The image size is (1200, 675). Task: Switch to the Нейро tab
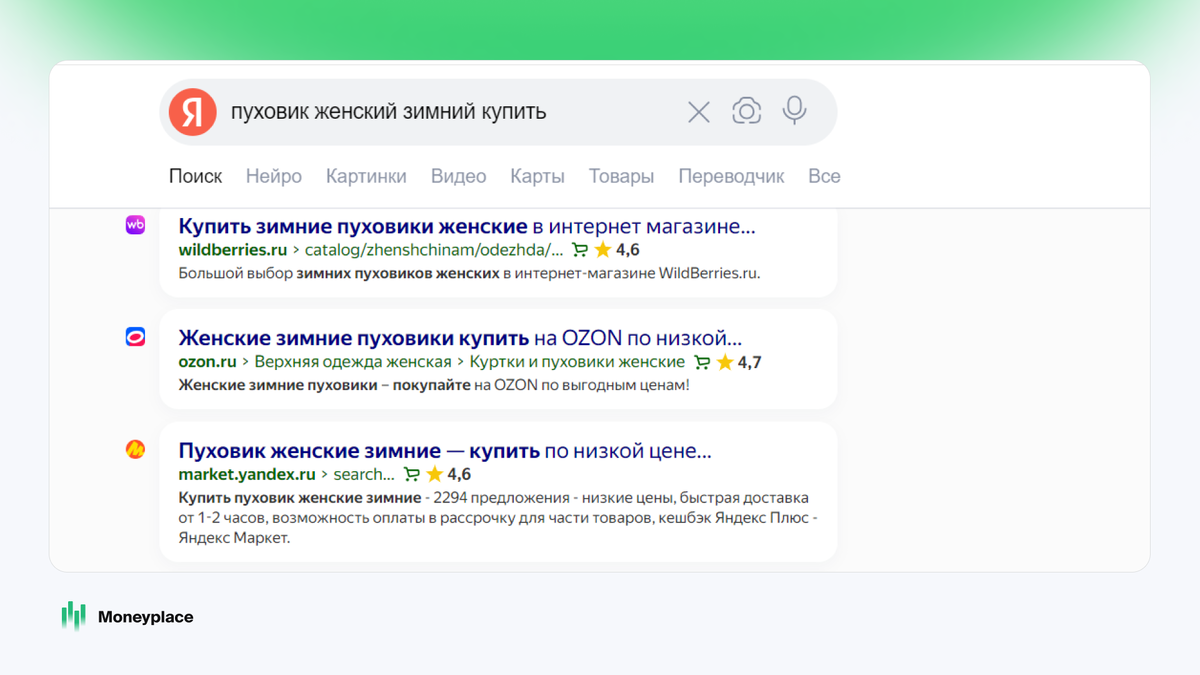pyautogui.click(x=274, y=176)
